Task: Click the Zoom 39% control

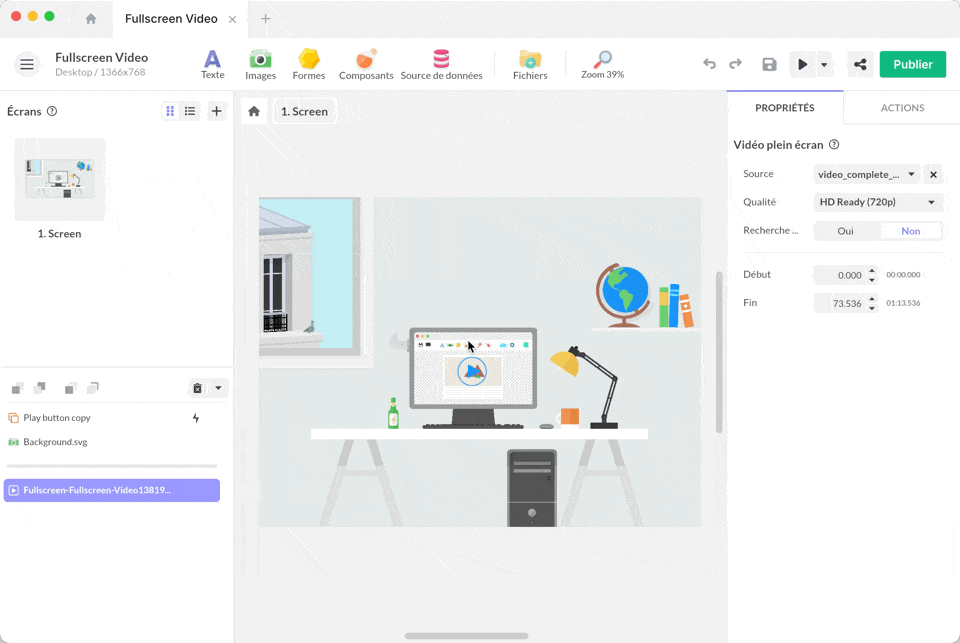Action: pyautogui.click(x=602, y=64)
